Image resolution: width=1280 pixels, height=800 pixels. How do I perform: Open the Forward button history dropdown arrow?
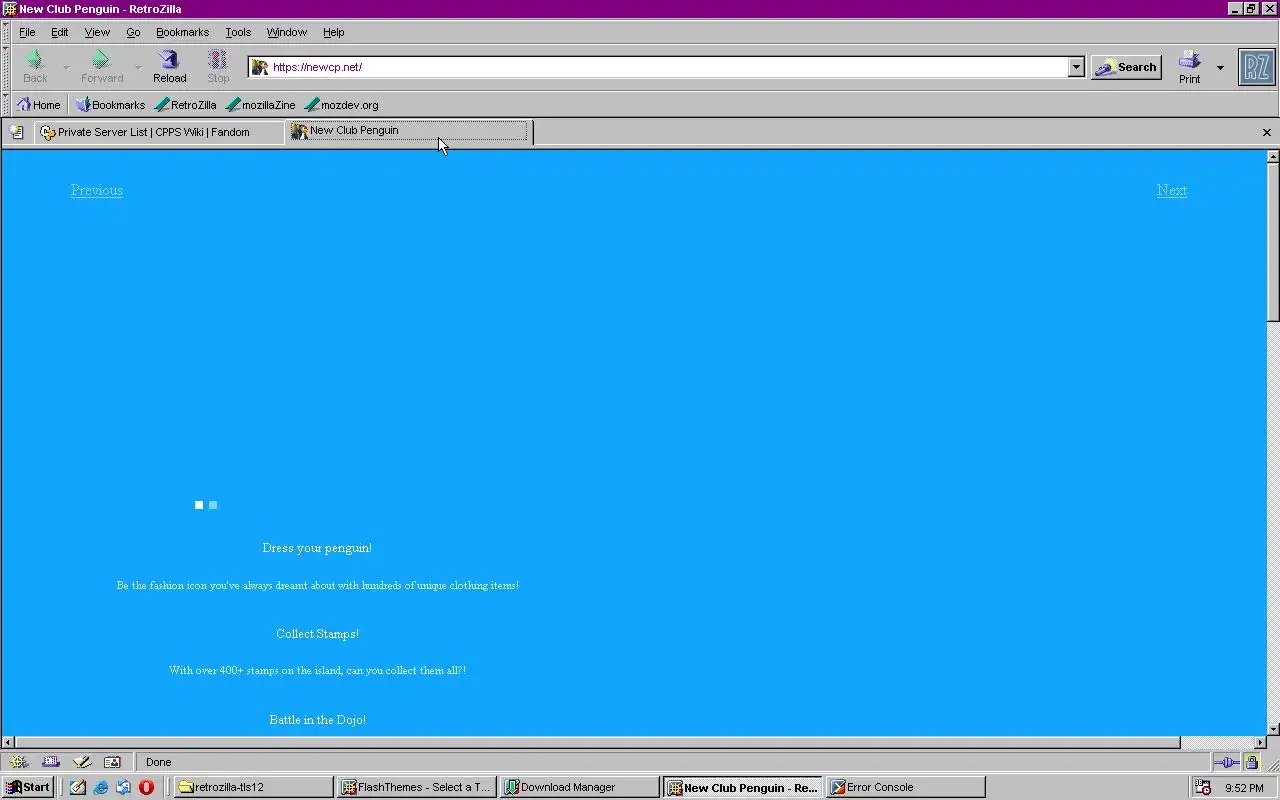point(138,67)
